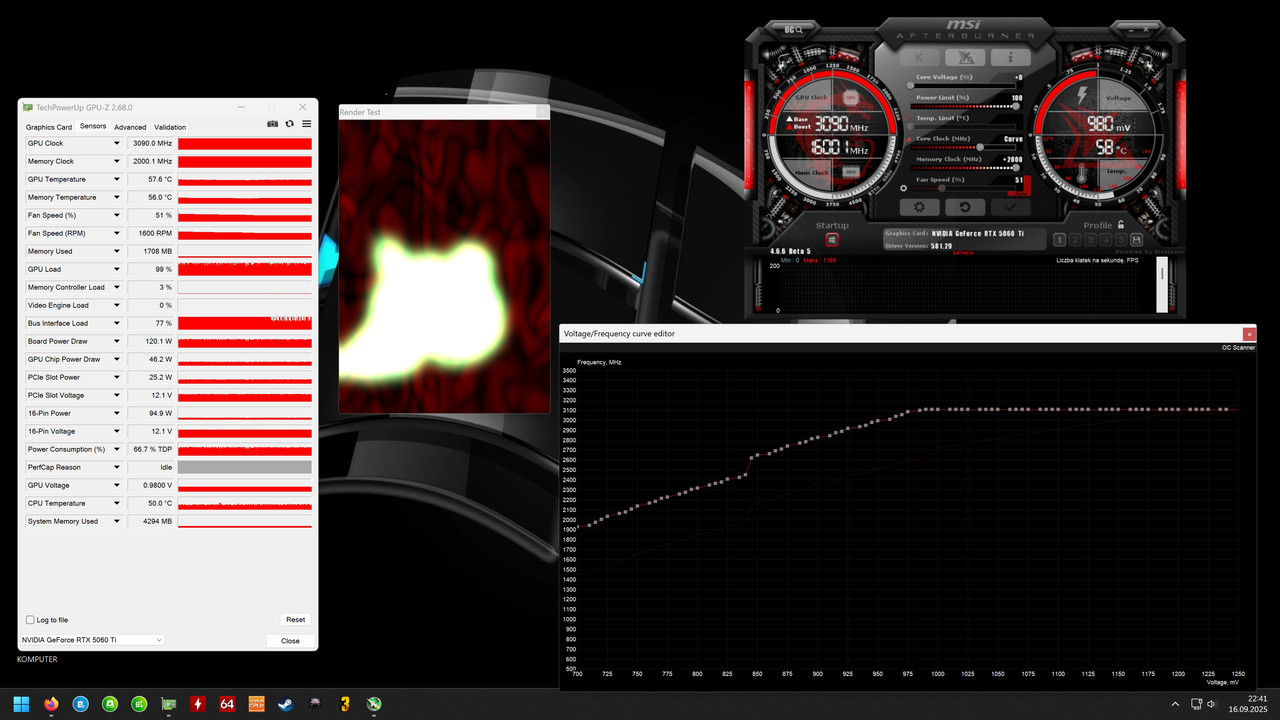The image size is (1280, 720).
Task: Click GPU Voltage value 0.9800 V
Action: 152,485
